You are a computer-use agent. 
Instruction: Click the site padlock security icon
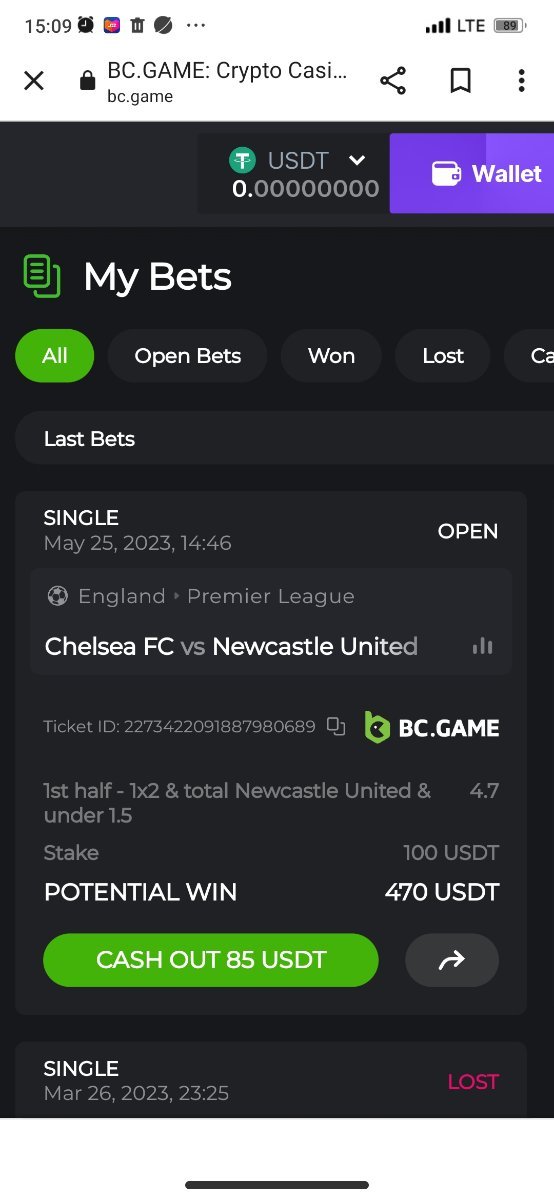(88, 81)
